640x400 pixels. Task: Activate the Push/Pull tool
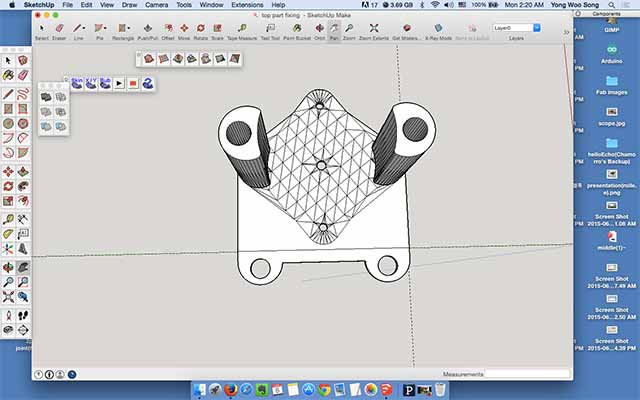(x=148, y=31)
